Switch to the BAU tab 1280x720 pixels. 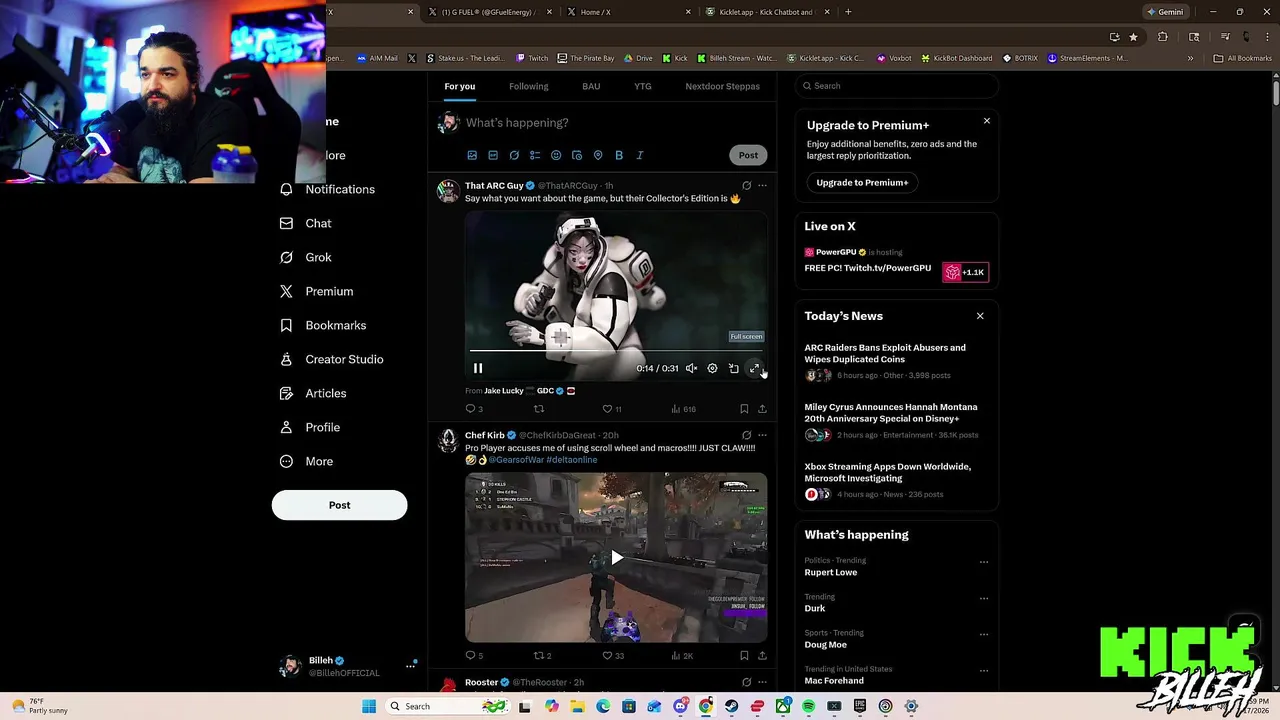[591, 86]
